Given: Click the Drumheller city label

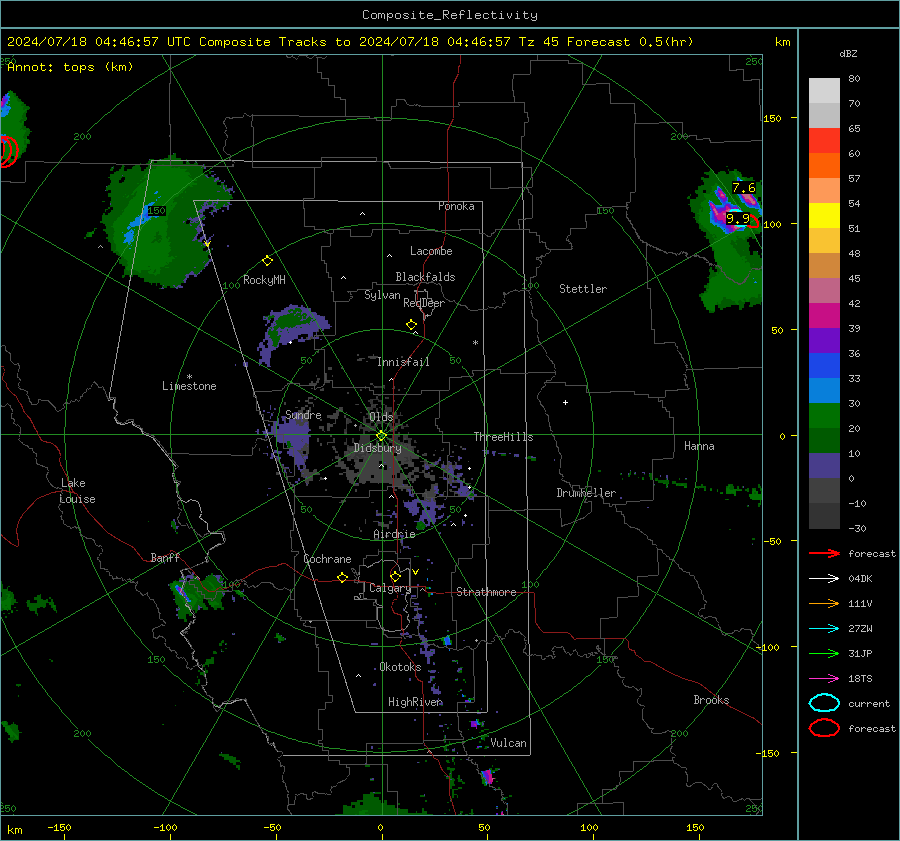Looking at the screenshot, I should tap(586, 493).
